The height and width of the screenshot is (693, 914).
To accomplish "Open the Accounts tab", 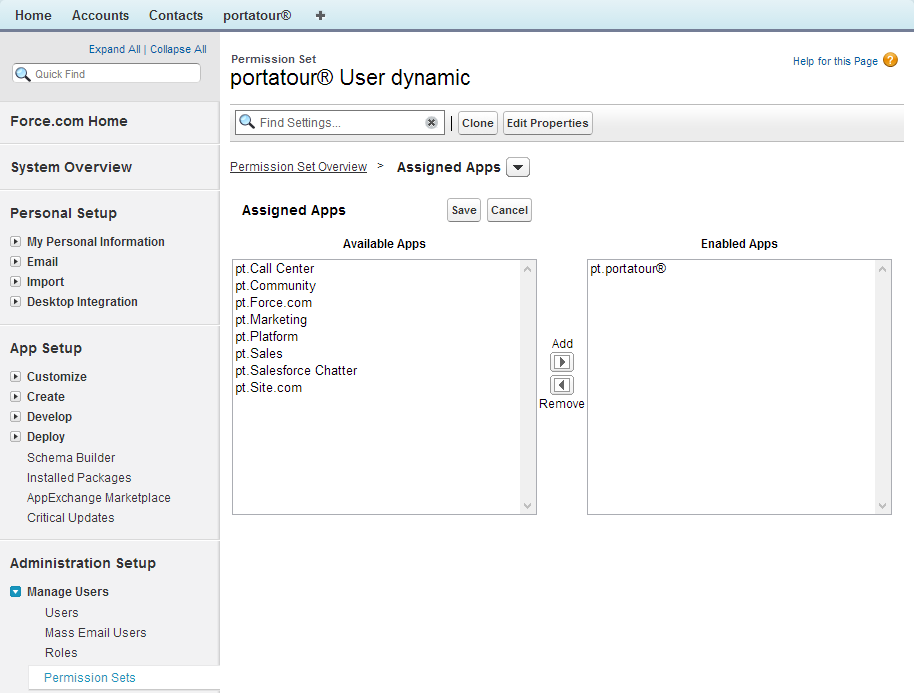I will pos(100,15).
